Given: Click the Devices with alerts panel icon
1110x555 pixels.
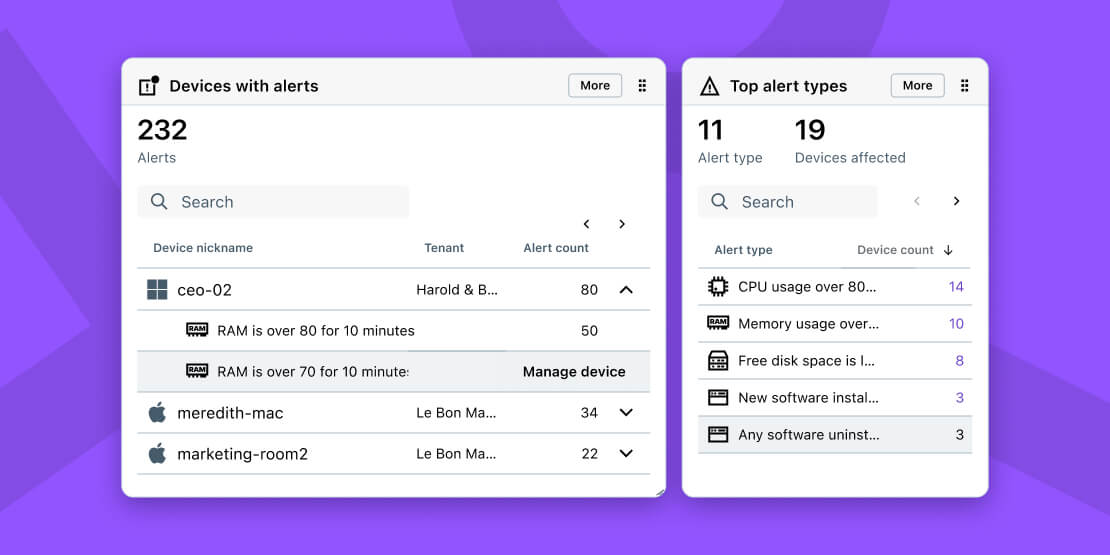Looking at the screenshot, I should (148, 86).
